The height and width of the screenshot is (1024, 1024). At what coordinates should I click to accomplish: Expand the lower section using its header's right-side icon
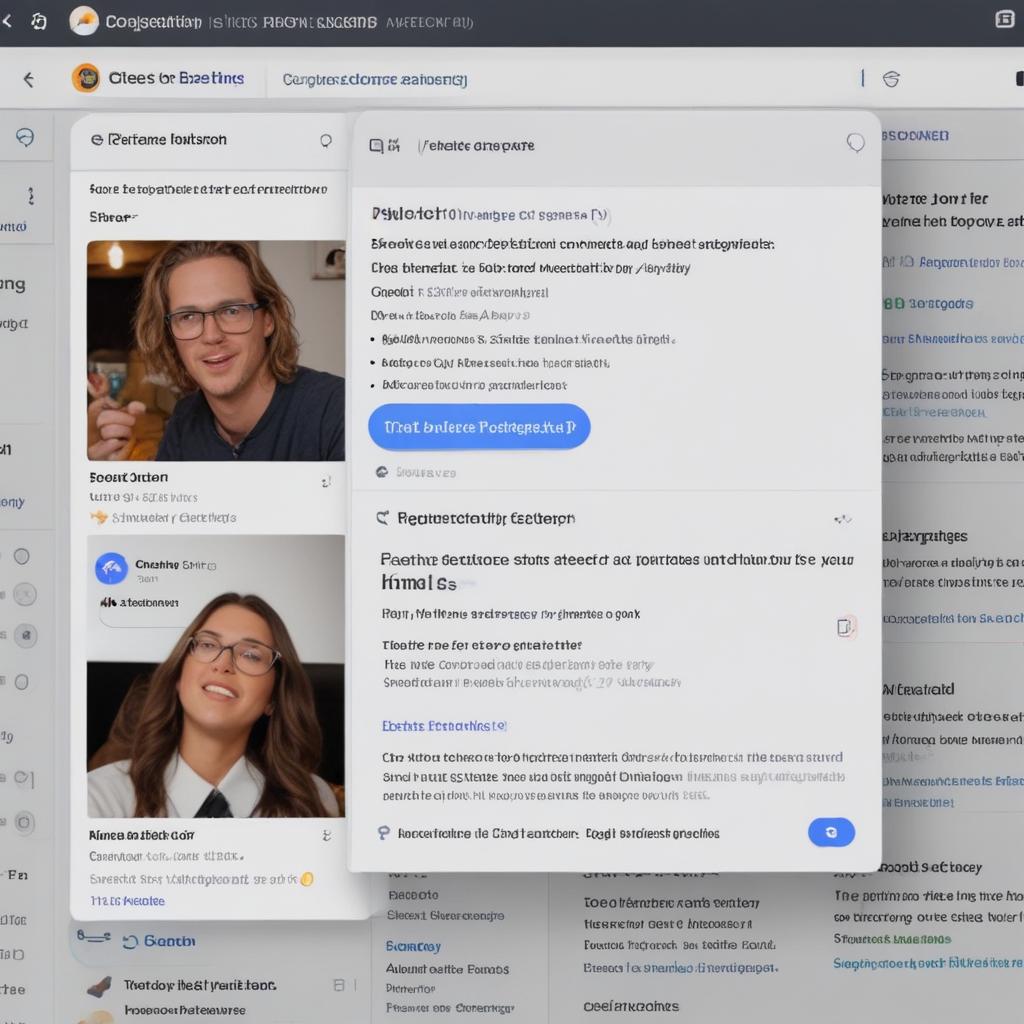(842, 519)
